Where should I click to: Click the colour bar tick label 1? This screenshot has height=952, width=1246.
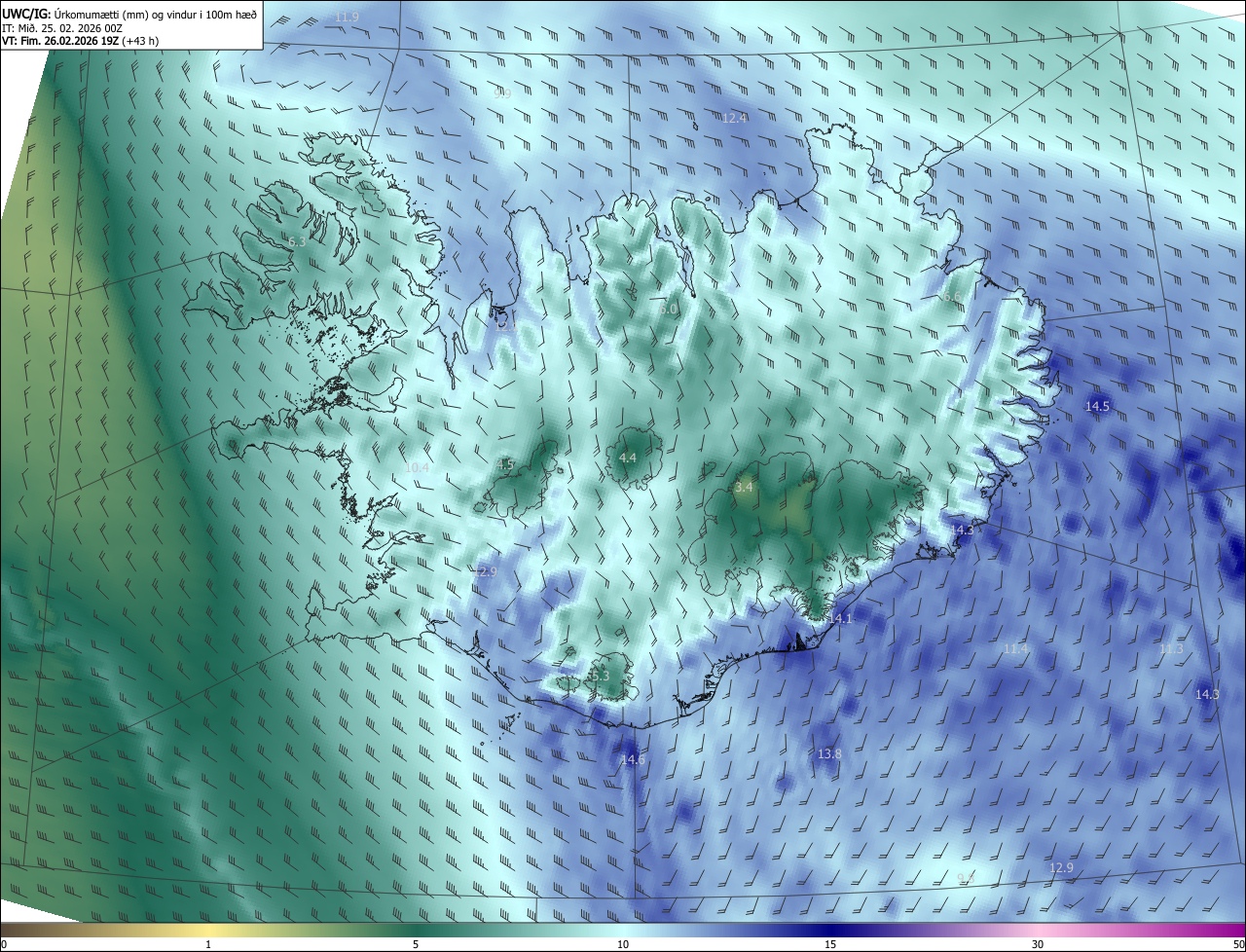pyautogui.click(x=208, y=944)
